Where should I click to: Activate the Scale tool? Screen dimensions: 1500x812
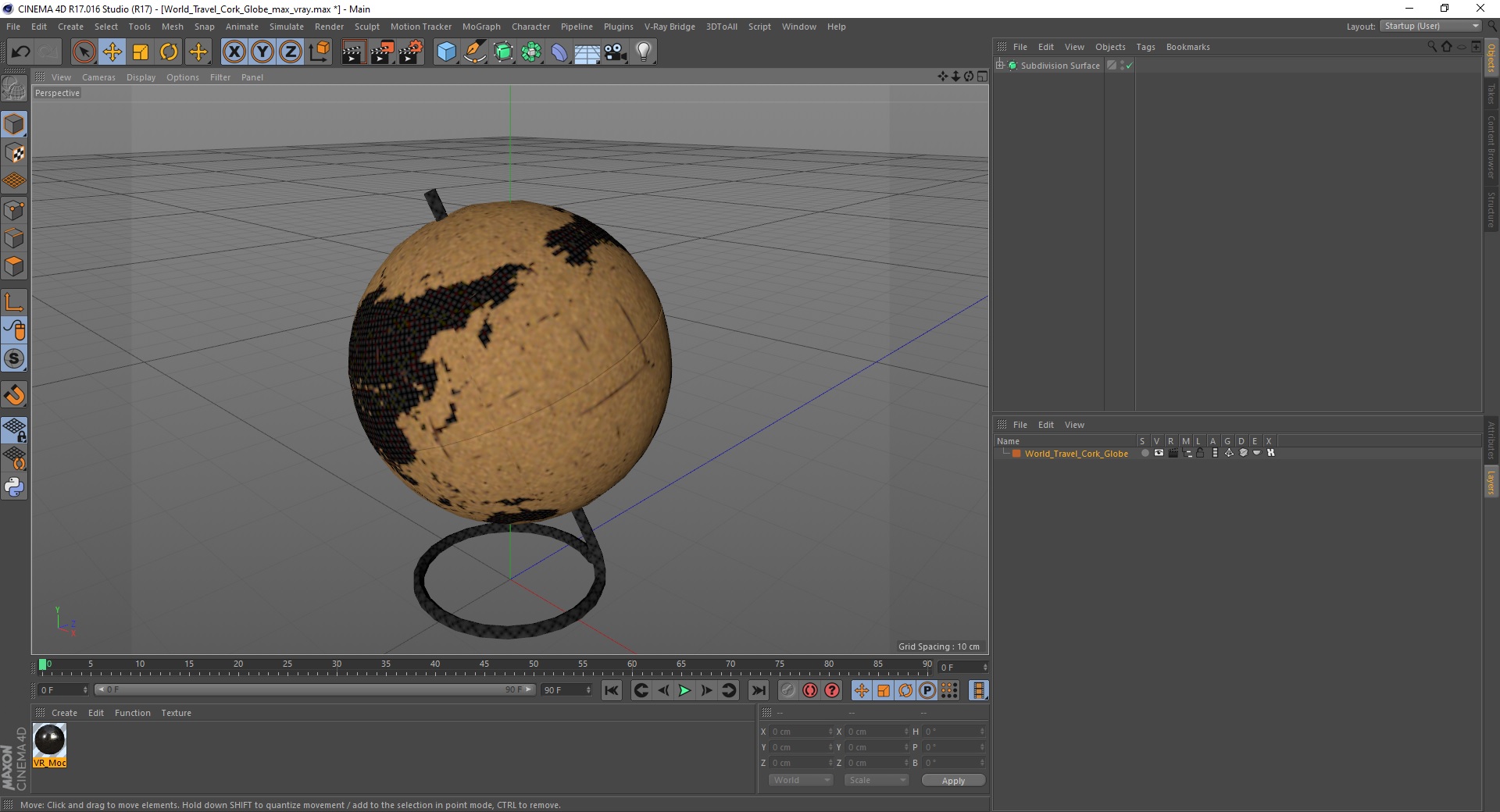click(141, 52)
